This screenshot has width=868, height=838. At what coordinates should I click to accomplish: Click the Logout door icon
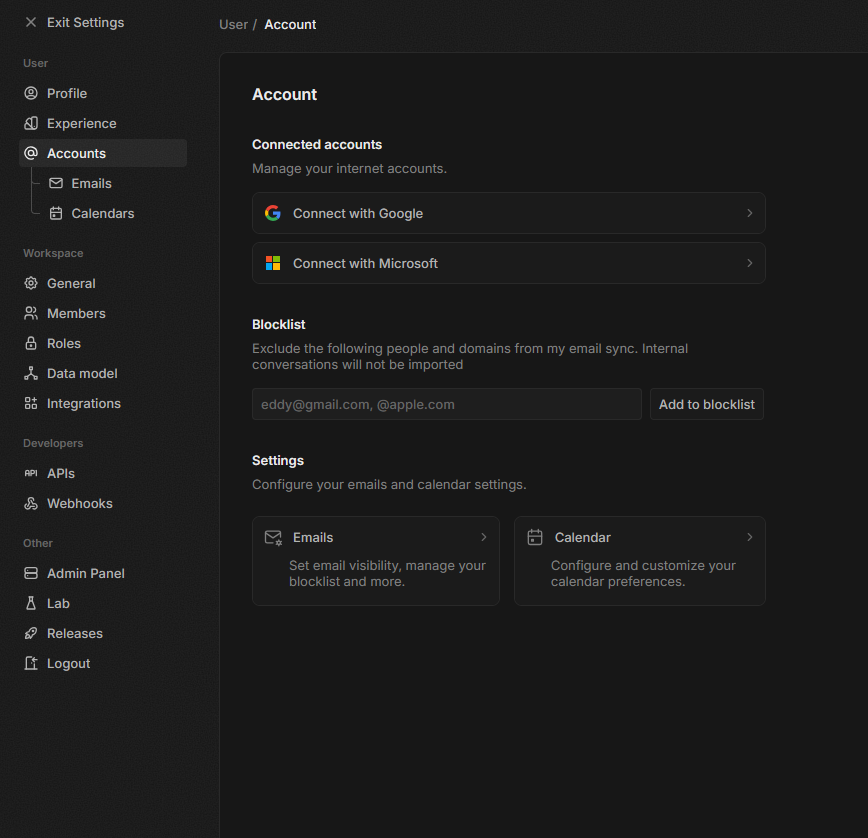pyautogui.click(x=31, y=663)
